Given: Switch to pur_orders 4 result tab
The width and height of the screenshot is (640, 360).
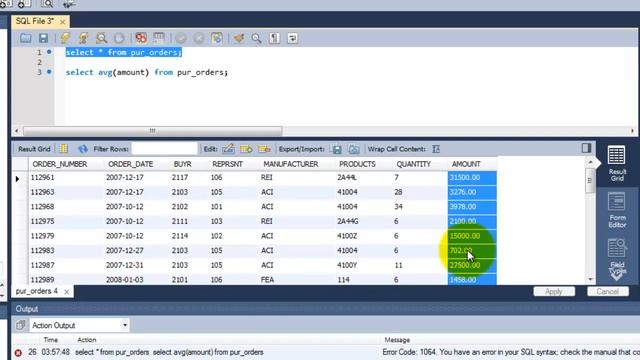Looking at the screenshot, I should tap(37, 291).
